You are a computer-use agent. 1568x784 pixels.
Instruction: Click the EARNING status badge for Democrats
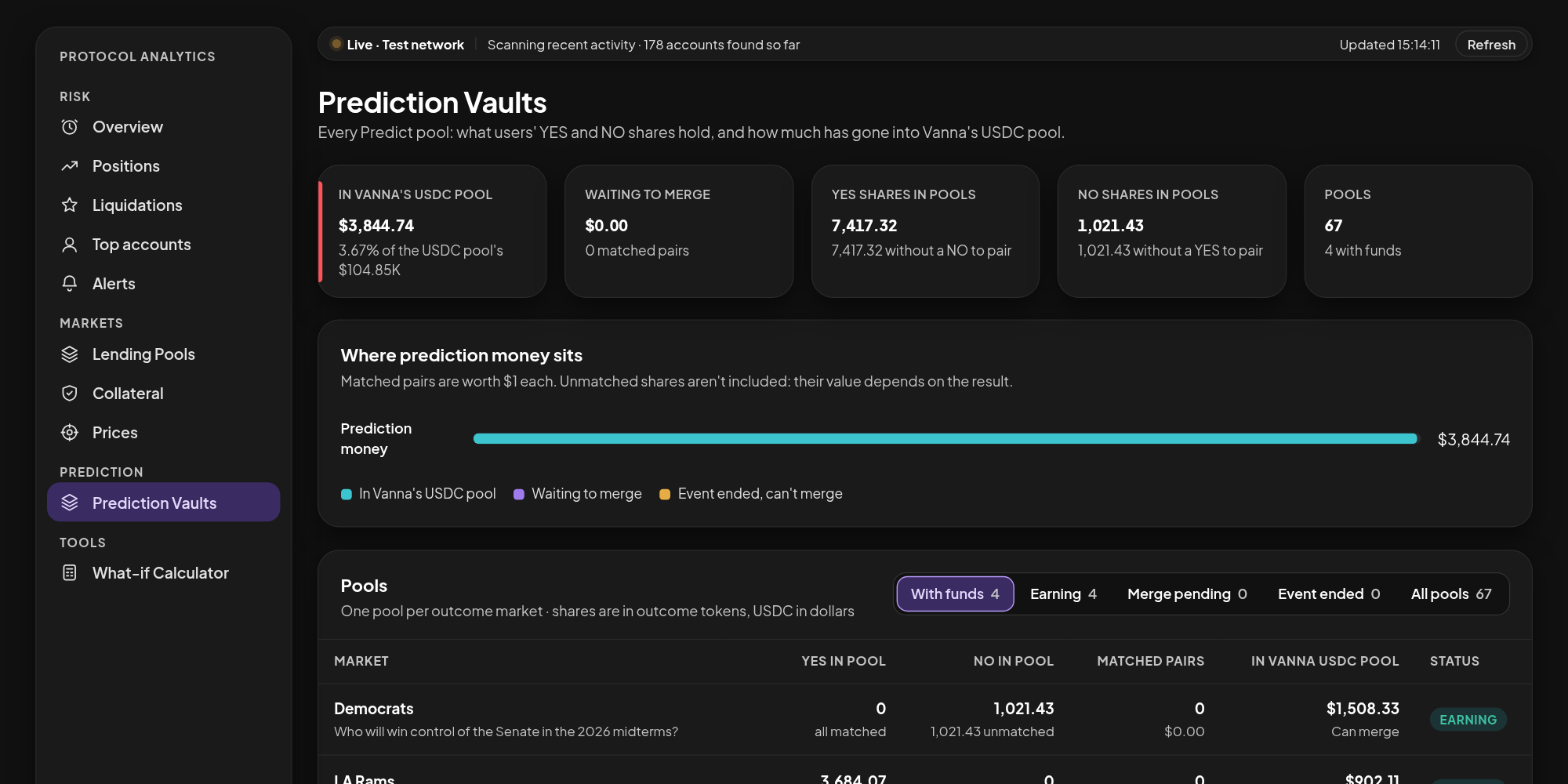(1468, 720)
